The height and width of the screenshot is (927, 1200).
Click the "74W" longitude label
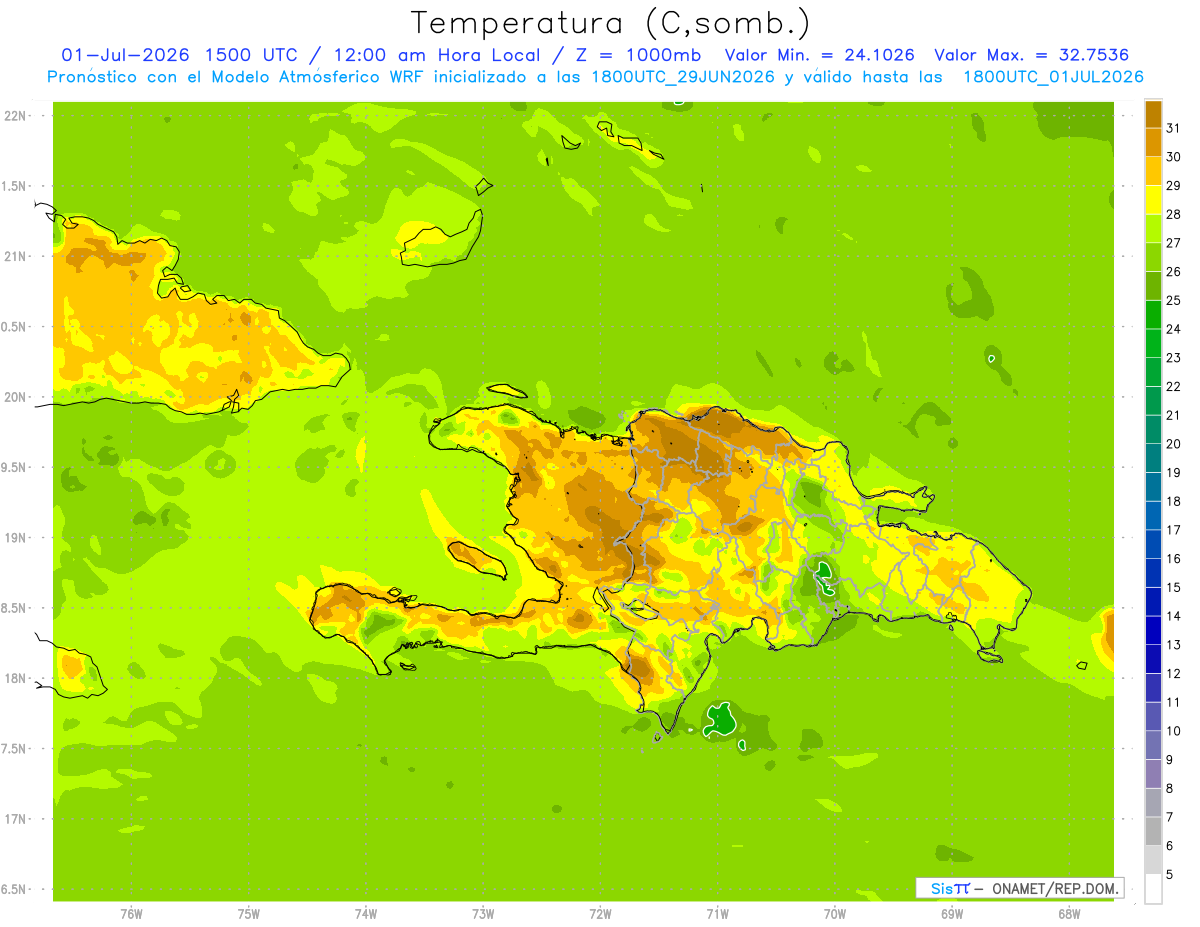(366, 914)
